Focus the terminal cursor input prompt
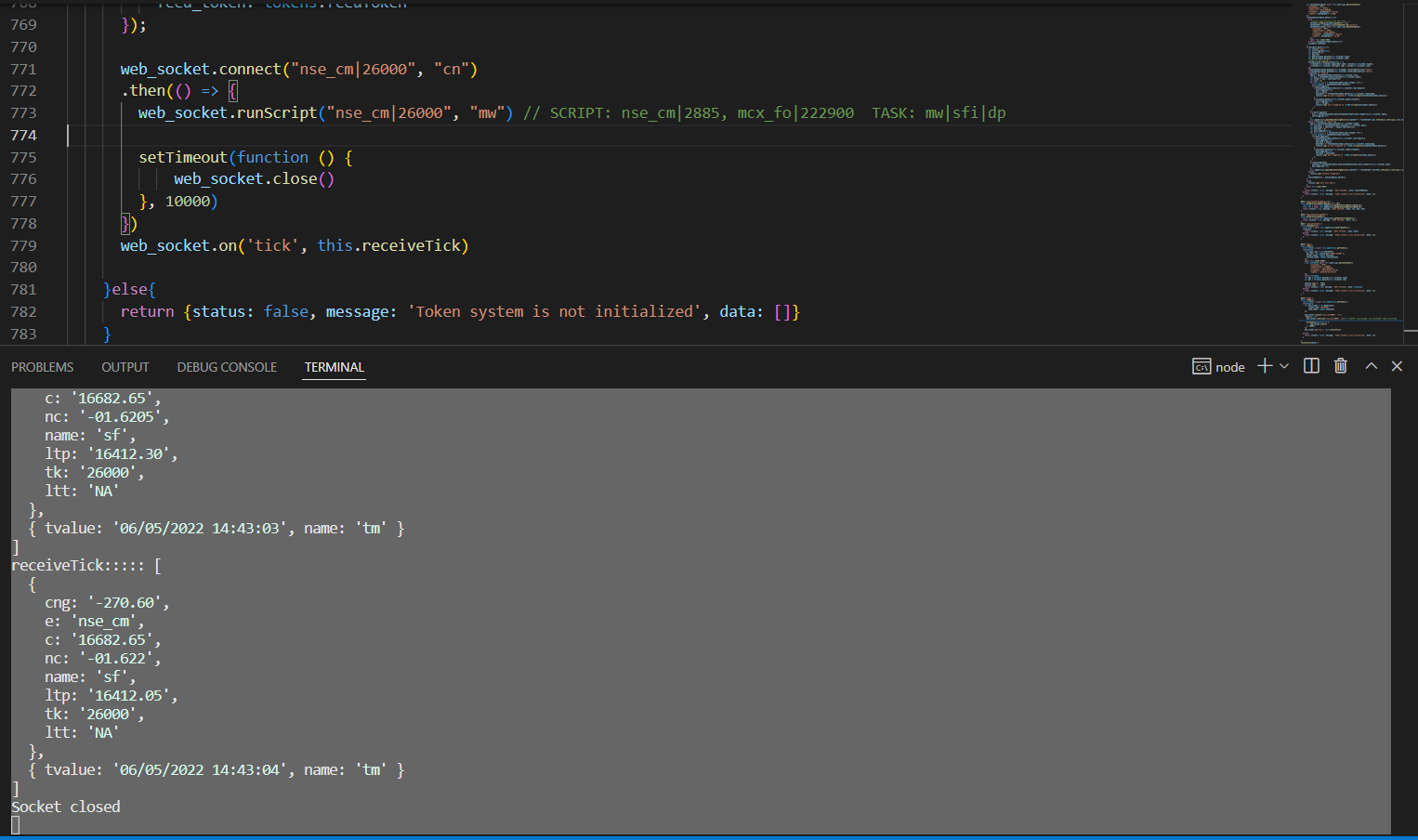Image resolution: width=1418 pixels, height=840 pixels. [16, 825]
